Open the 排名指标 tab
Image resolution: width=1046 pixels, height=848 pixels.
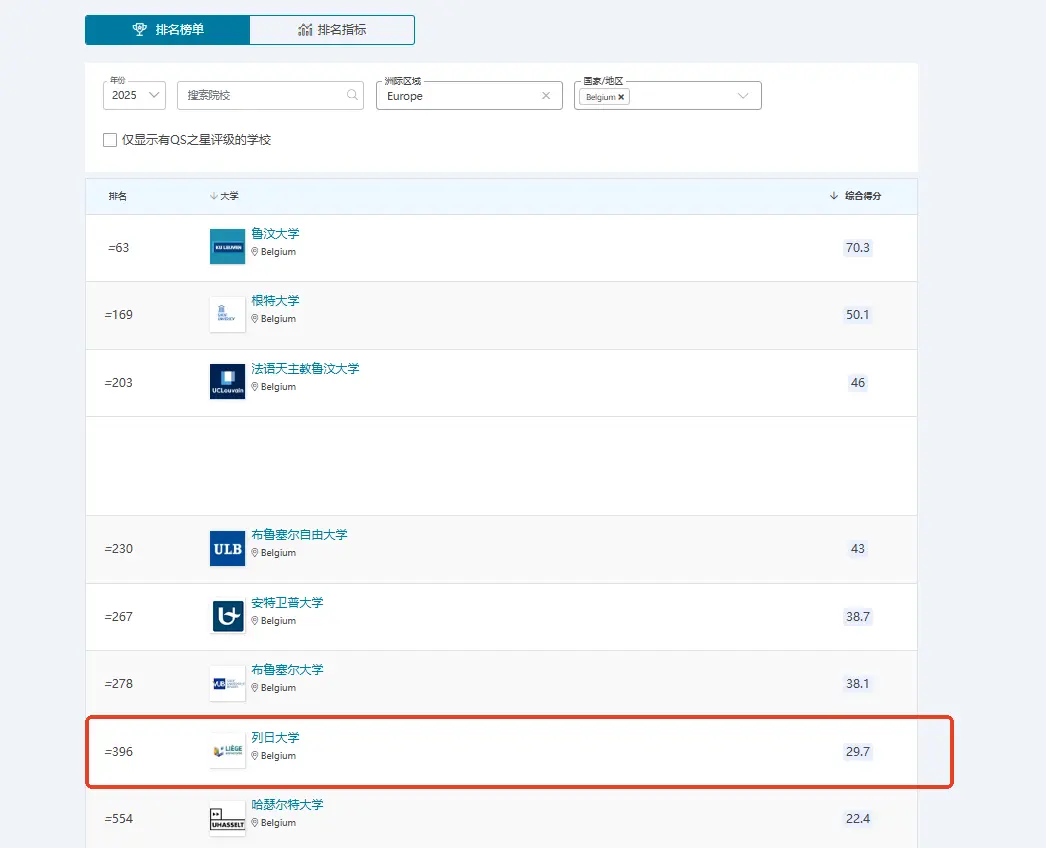pyautogui.click(x=332, y=30)
